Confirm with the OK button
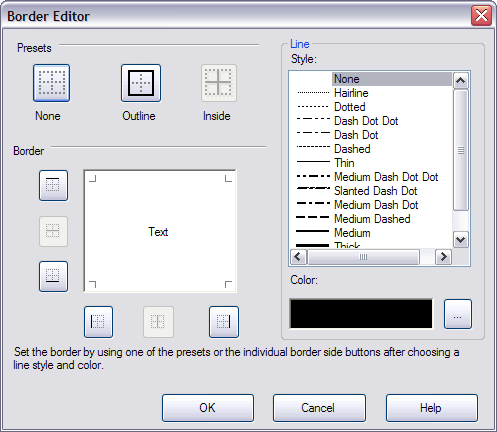Viewport: 497px width, 432px height. pyautogui.click(x=208, y=408)
